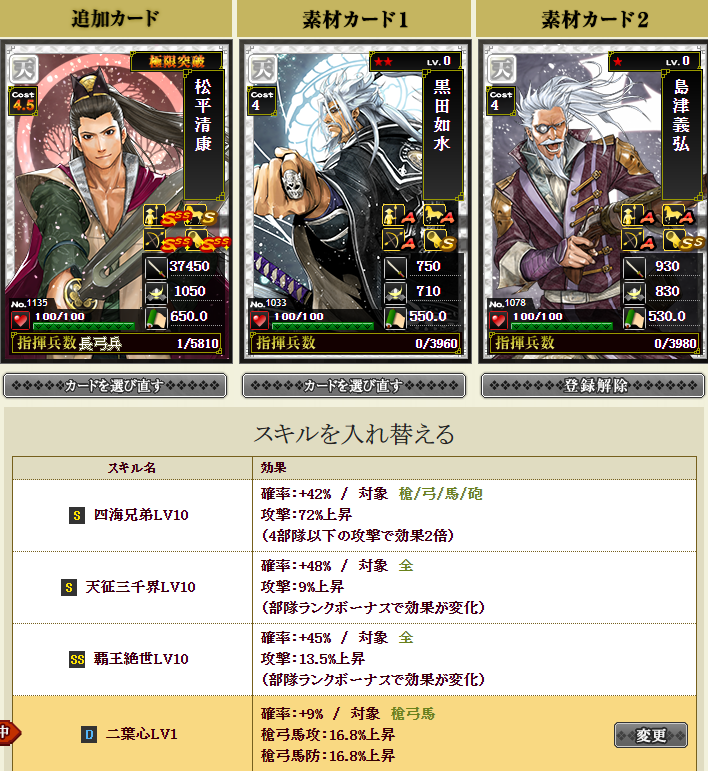Click the 指揮兵数 長弓兵 bar on 松平清康
The width and height of the screenshot is (708, 771).
pos(116,343)
